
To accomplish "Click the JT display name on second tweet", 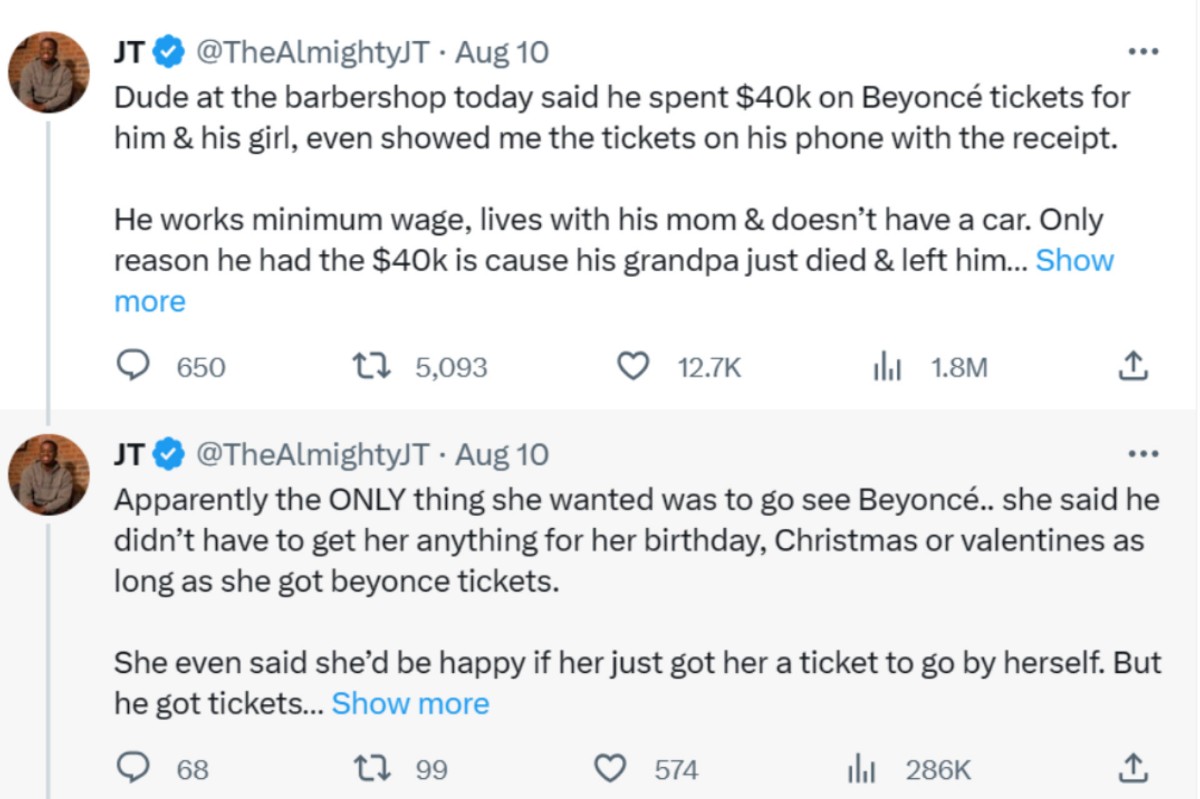I will 128,455.
